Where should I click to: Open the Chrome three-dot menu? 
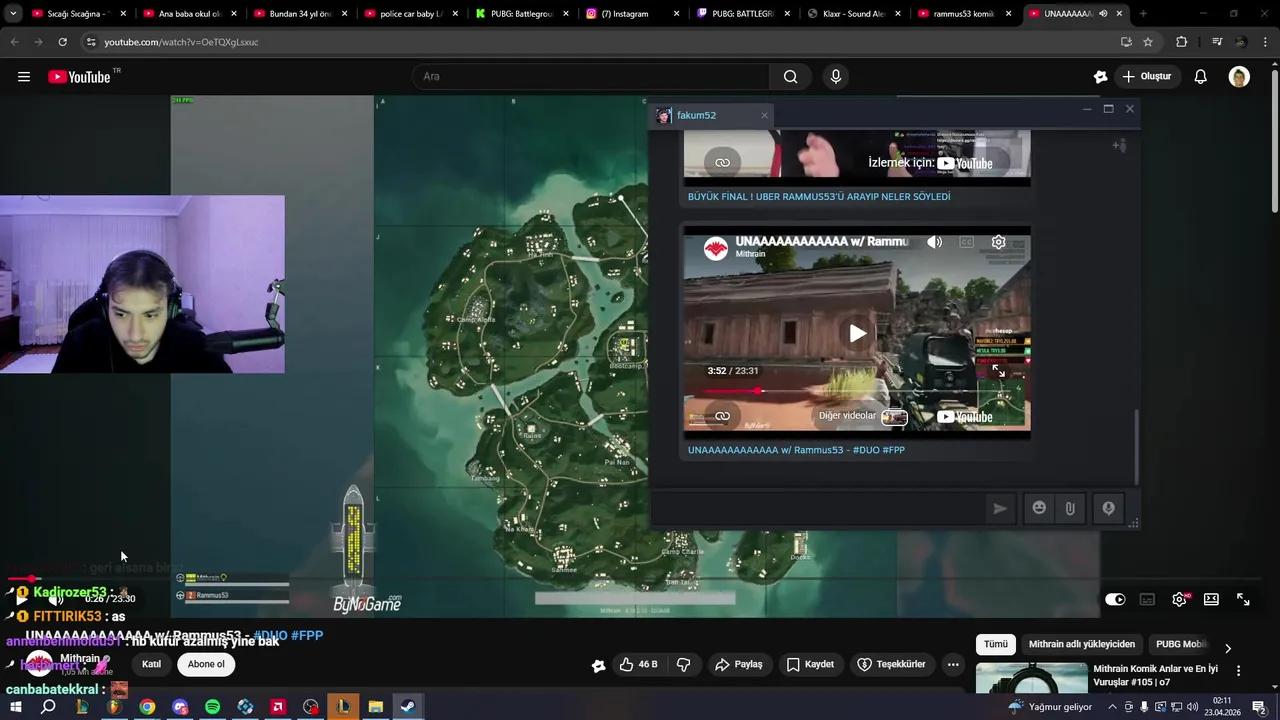tap(1266, 42)
